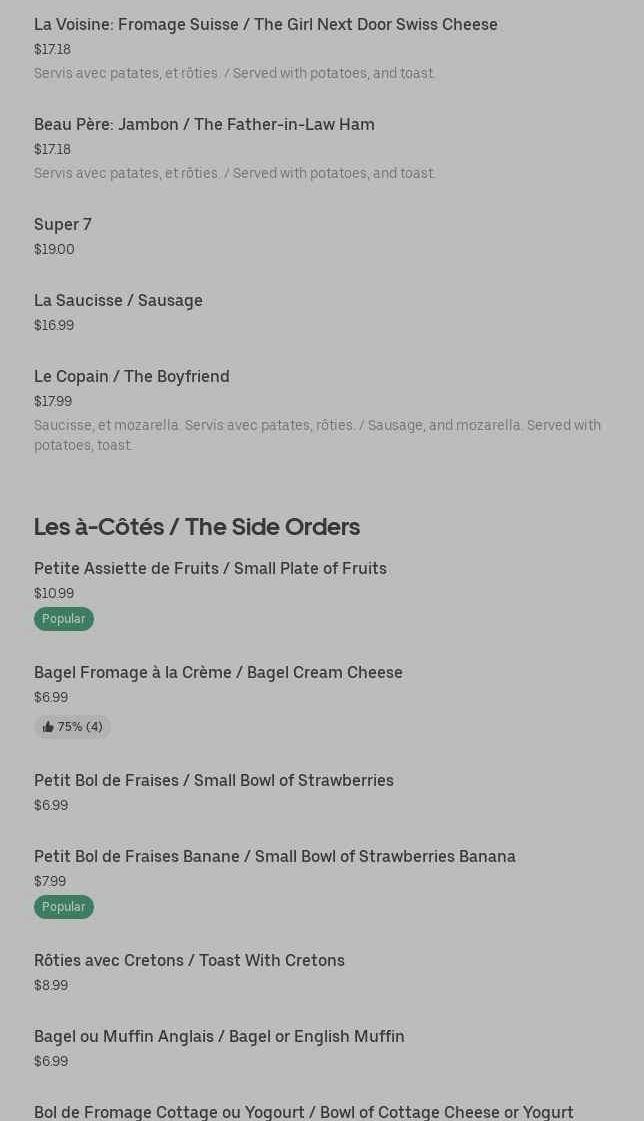This screenshot has height=1121, width=644.
Task: Open Petite Assiette de Fruits item
Action: (x=210, y=568)
